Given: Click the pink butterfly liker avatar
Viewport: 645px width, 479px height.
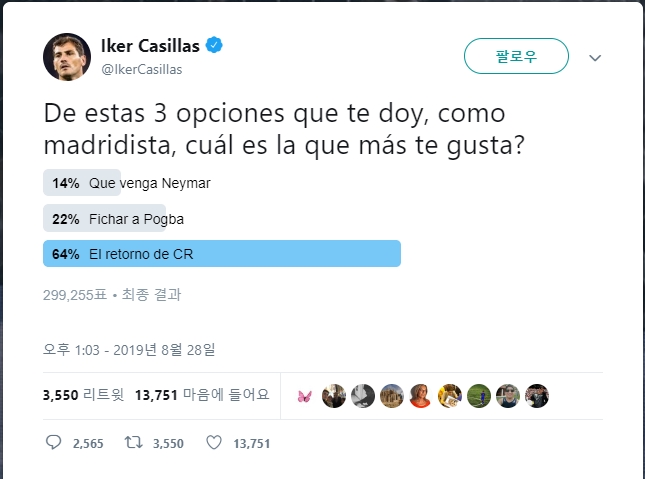Looking at the screenshot, I should (304, 396).
